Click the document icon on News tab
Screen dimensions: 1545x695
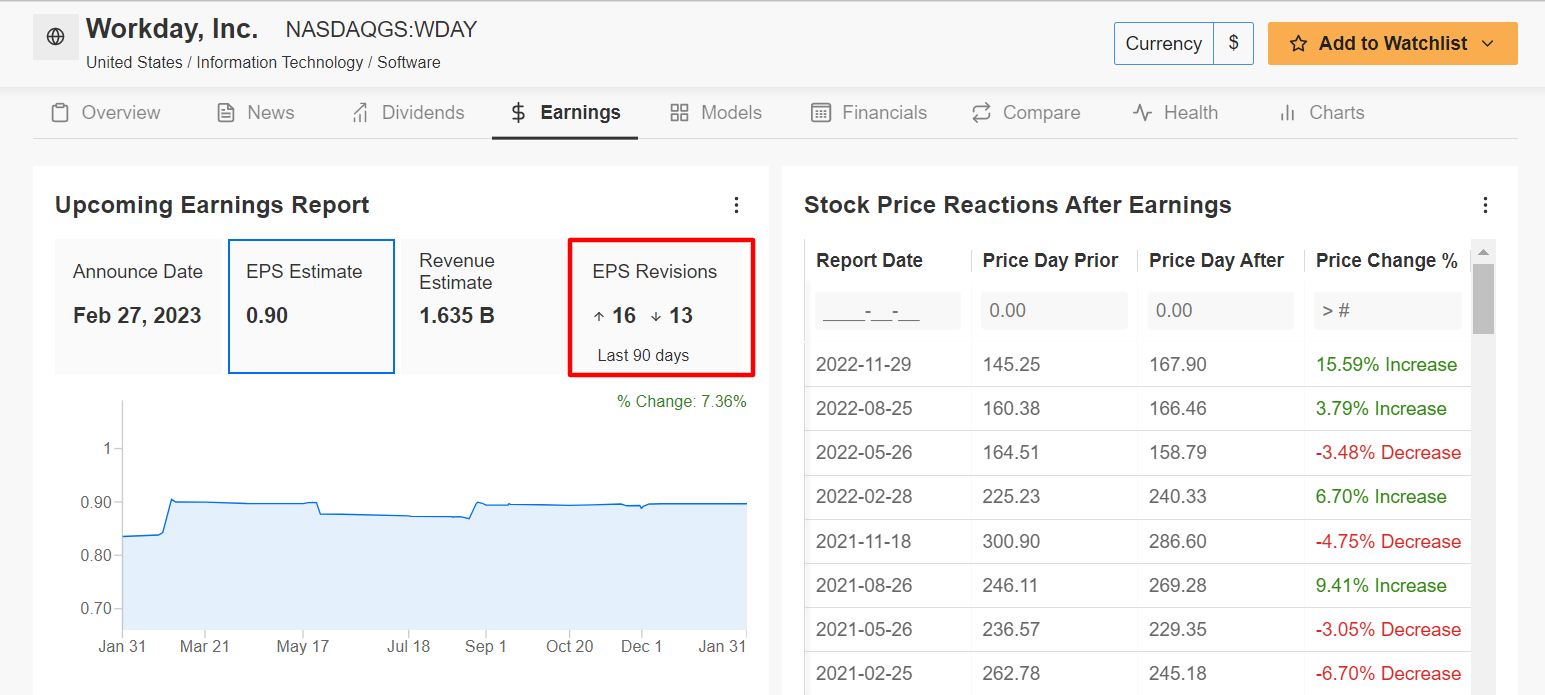[226, 113]
